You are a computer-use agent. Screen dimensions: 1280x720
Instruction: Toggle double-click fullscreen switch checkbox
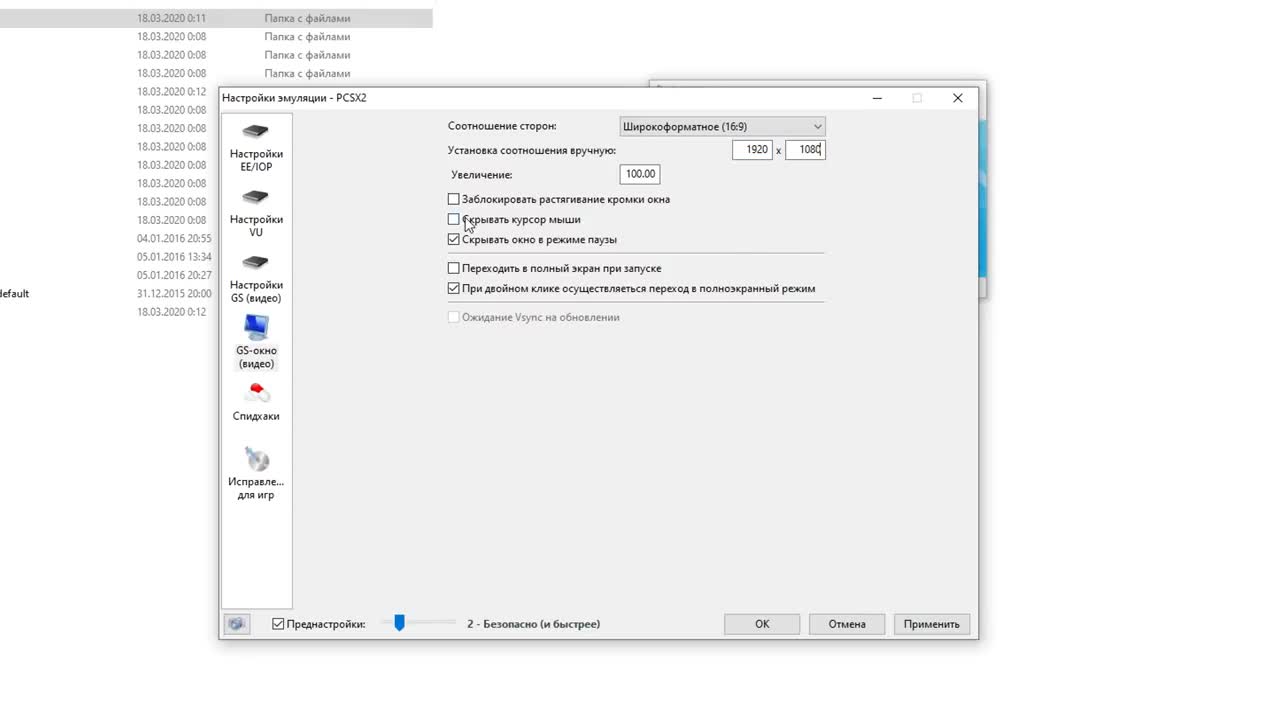click(454, 288)
